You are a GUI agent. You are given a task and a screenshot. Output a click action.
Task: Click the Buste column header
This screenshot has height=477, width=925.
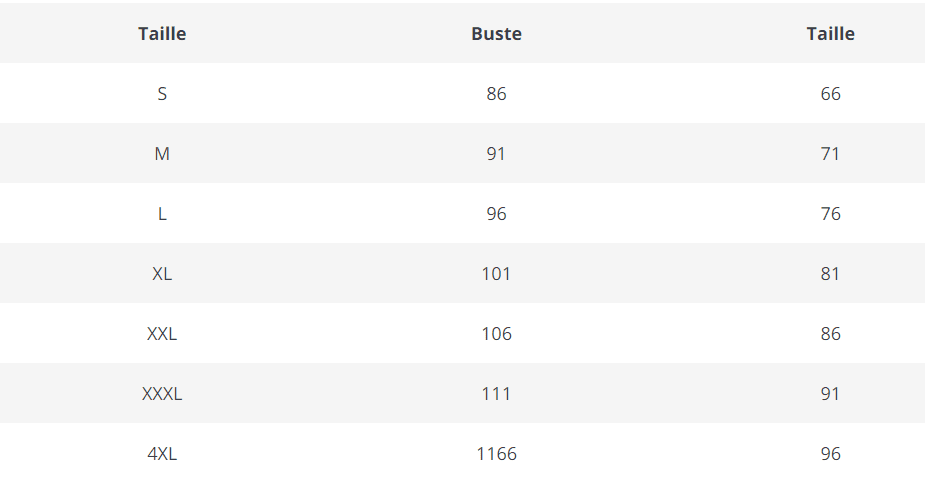tap(496, 34)
